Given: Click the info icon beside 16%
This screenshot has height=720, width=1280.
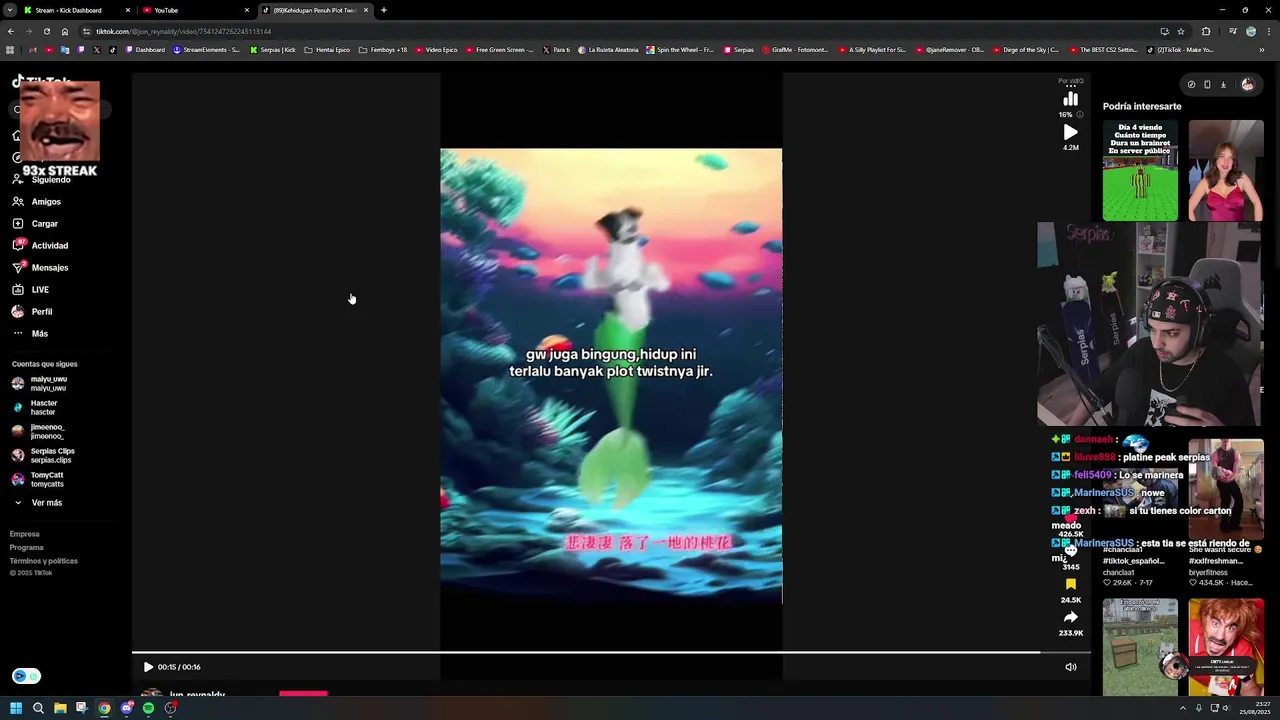Looking at the screenshot, I should coord(1079,115).
